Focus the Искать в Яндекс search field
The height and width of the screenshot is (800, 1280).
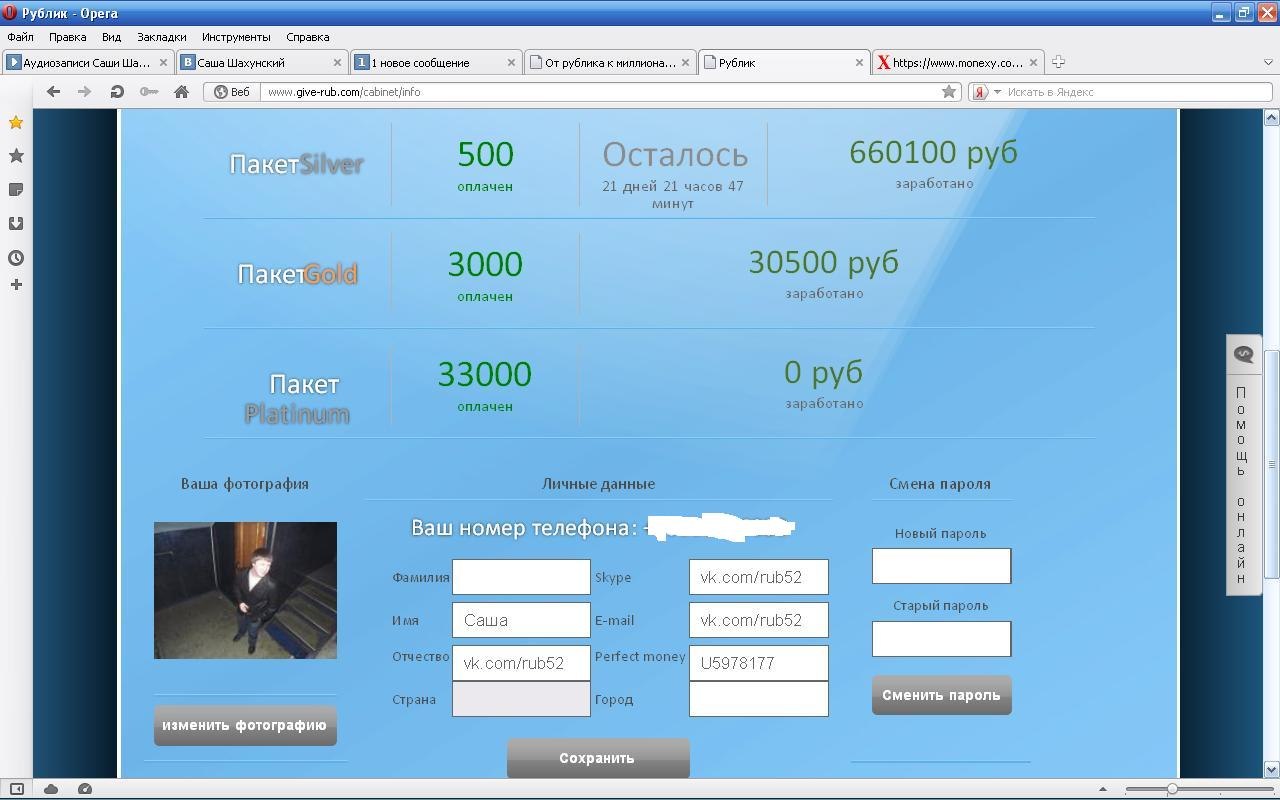1136,91
